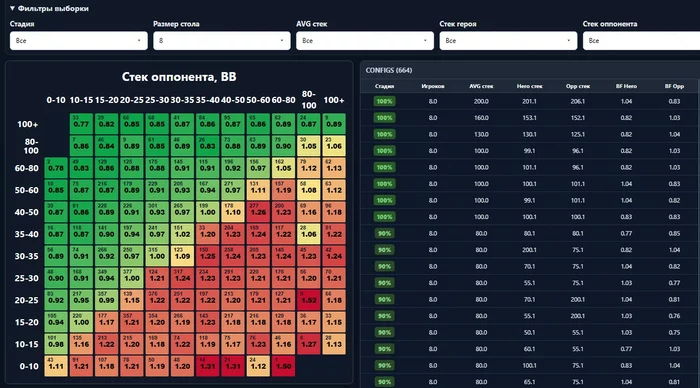Click the darkest red 1.52 heatmap cell
Viewport: 700px width, 388px height.
(x=308, y=300)
